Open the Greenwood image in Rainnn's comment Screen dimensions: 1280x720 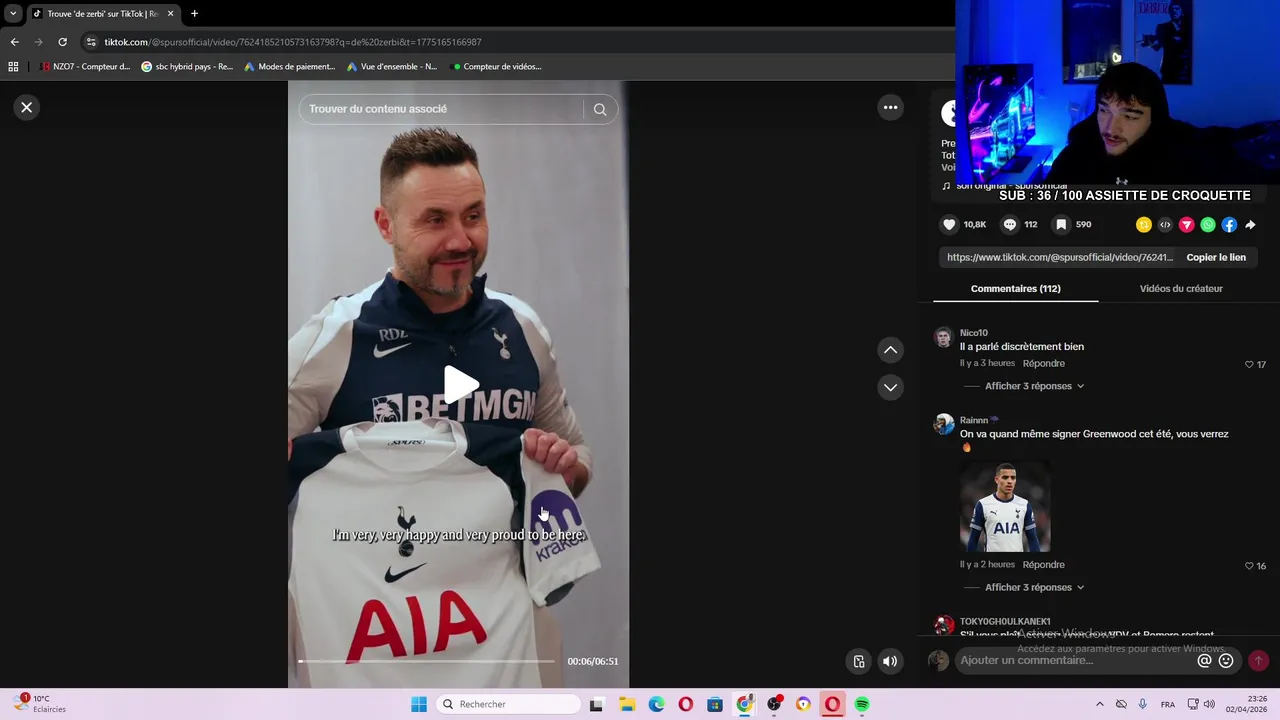(x=1005, y=507)
